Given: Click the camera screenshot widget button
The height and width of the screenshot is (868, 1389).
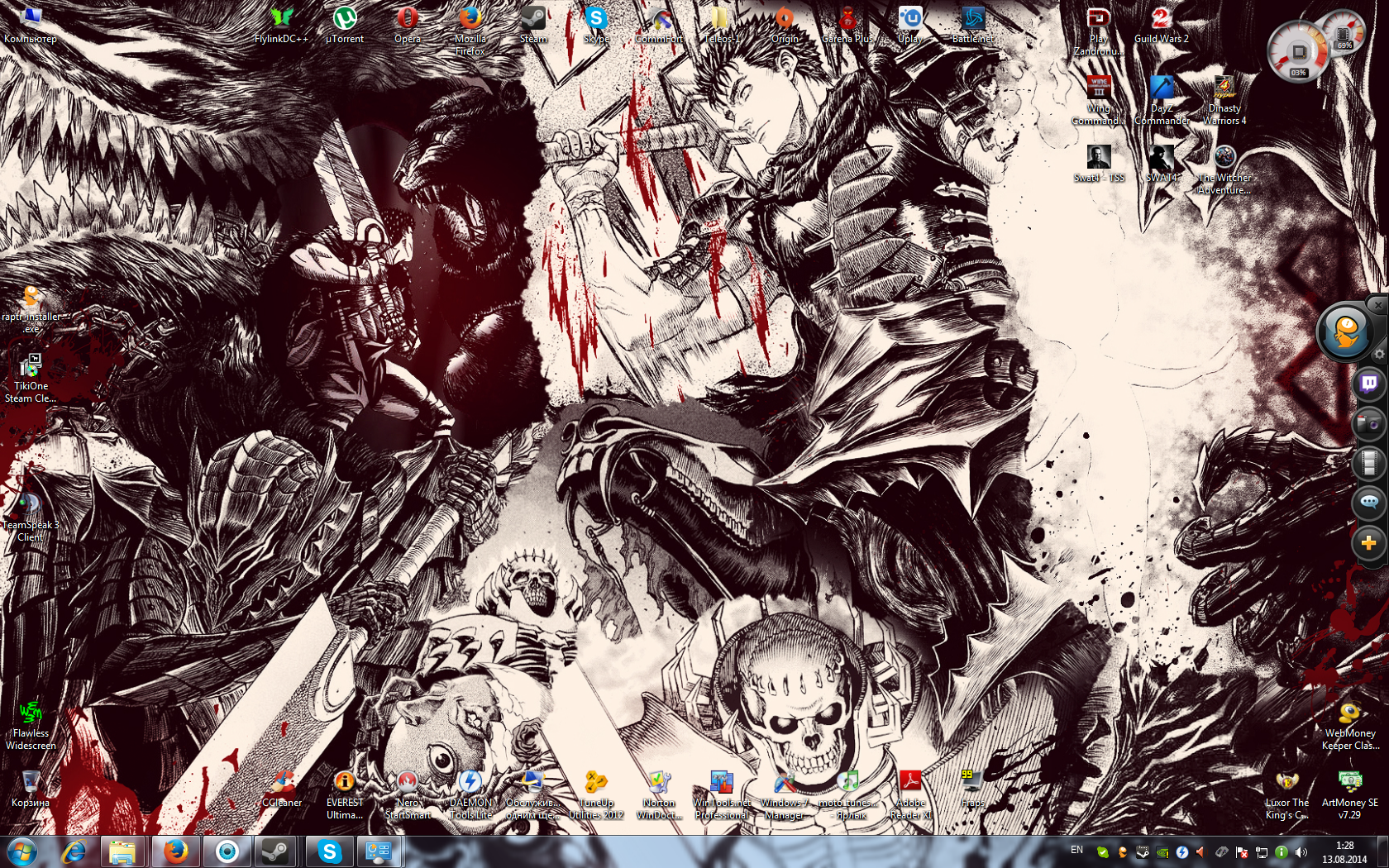Looking at the screenshot, I should [1368, 423].
